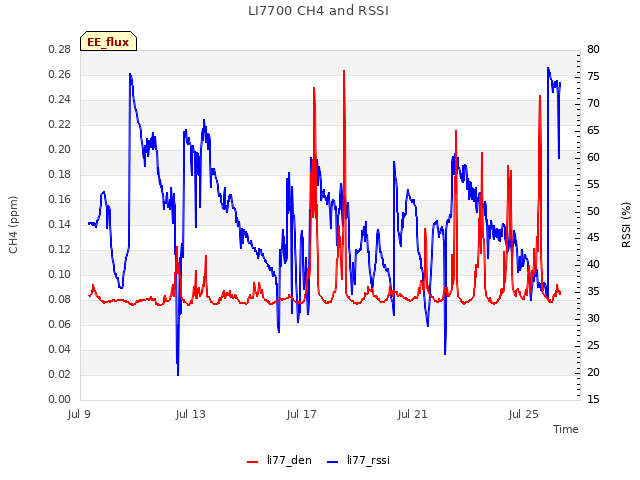Viewport: 640px width, 480px height.
Task: Click the 35 right axis value
Action: [593, 292]
